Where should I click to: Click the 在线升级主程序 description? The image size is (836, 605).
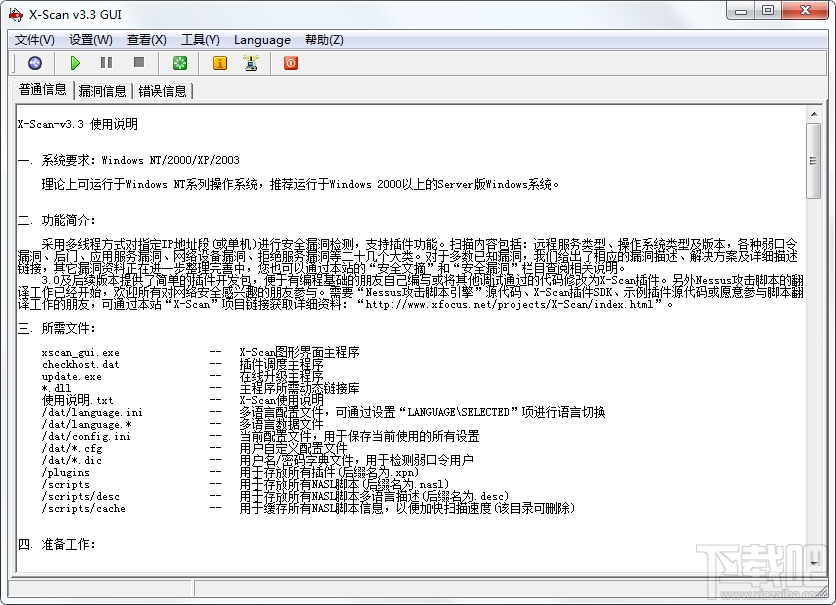(x=282, y=376)
